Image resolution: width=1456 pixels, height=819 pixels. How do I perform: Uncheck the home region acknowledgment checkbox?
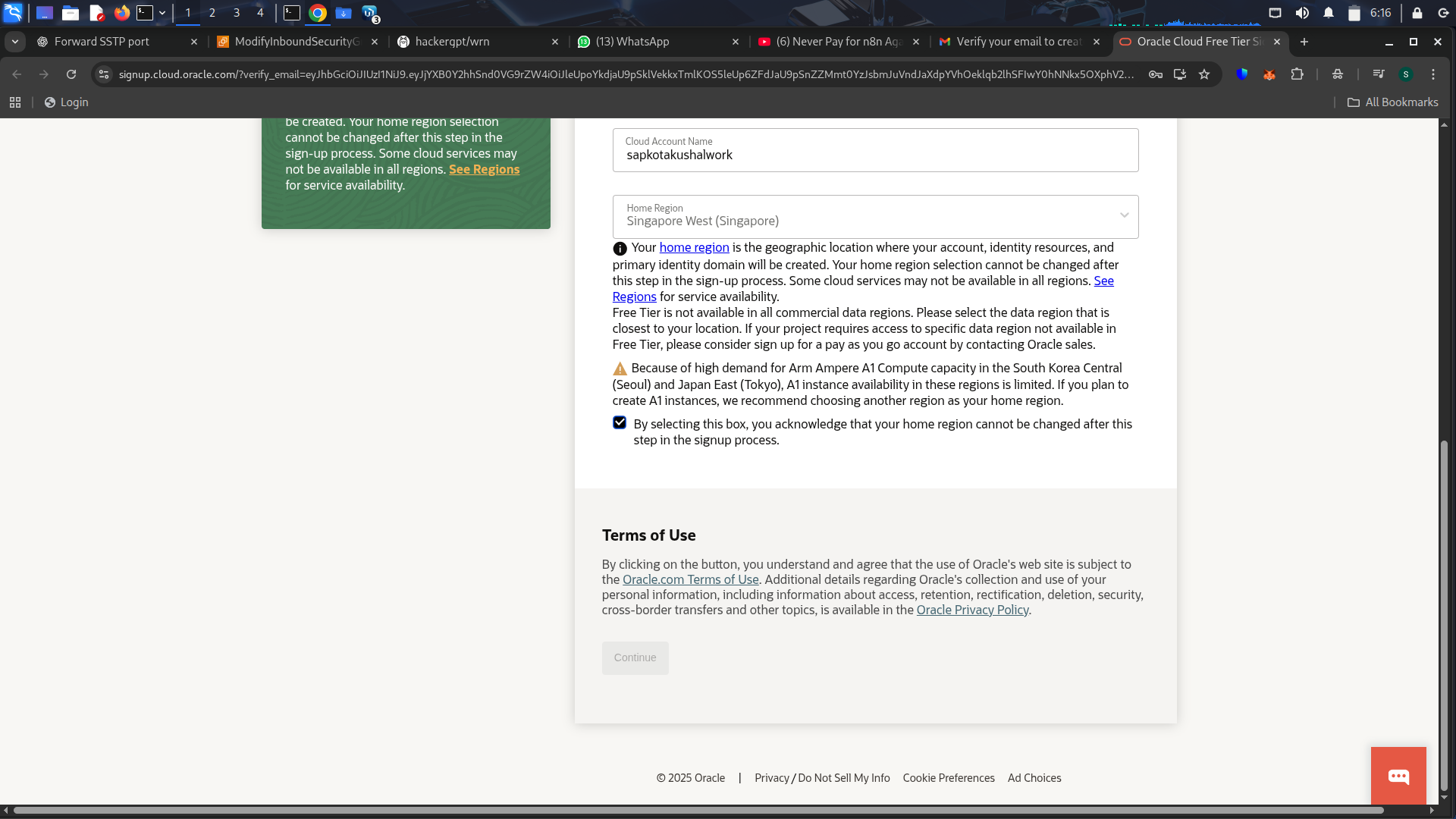[620, 423]
